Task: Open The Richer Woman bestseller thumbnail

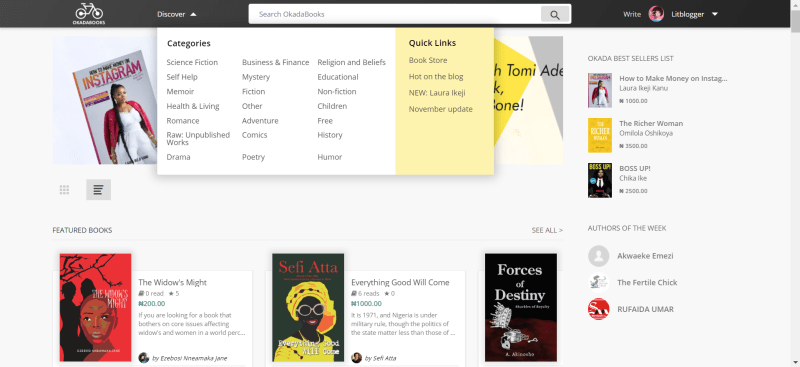Action: (x=599, y=135)
